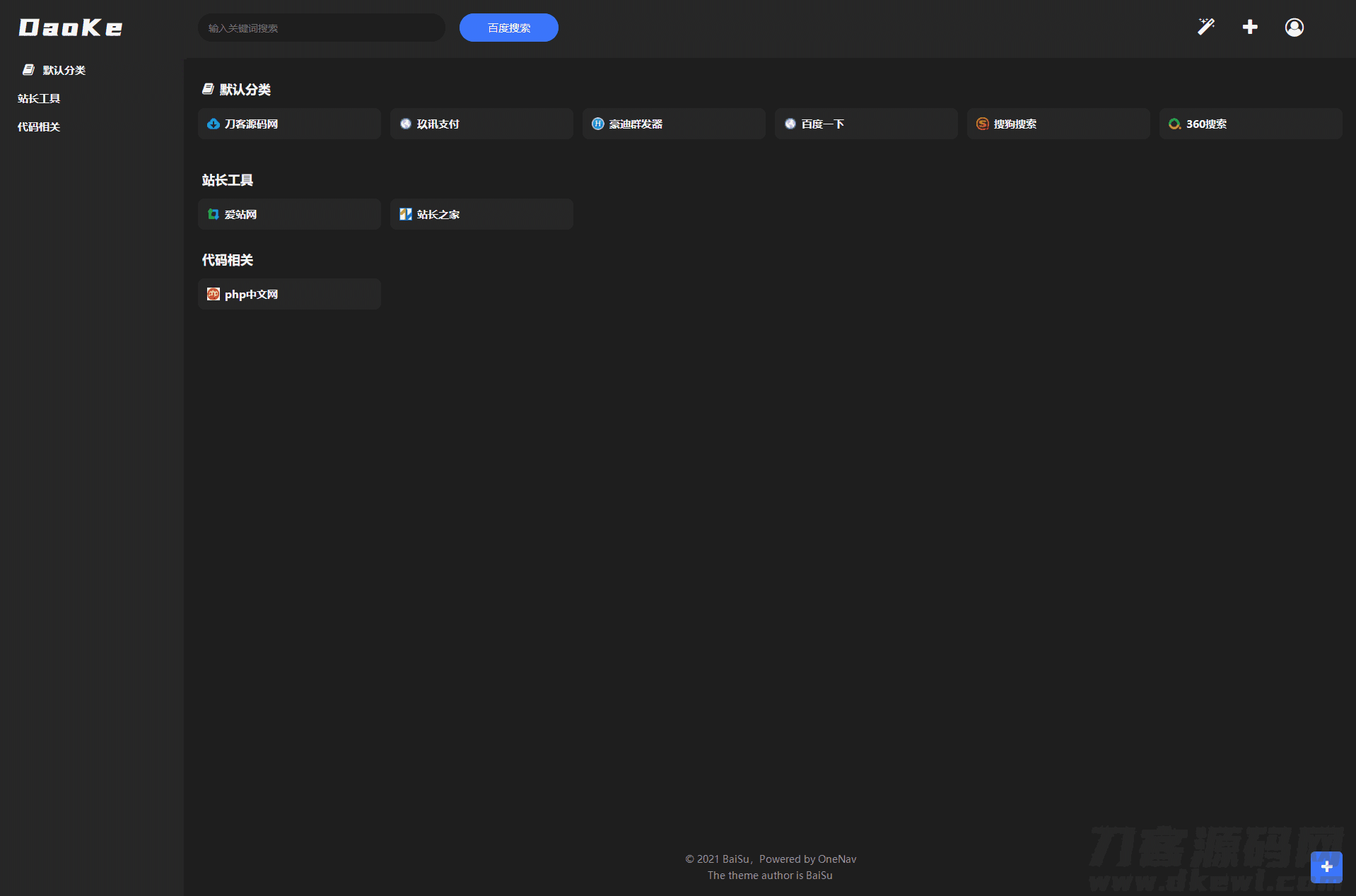Click the 360搜索 green ring icon
The height and width of the screenshot is (896, 1356).
coord(1175,124)
